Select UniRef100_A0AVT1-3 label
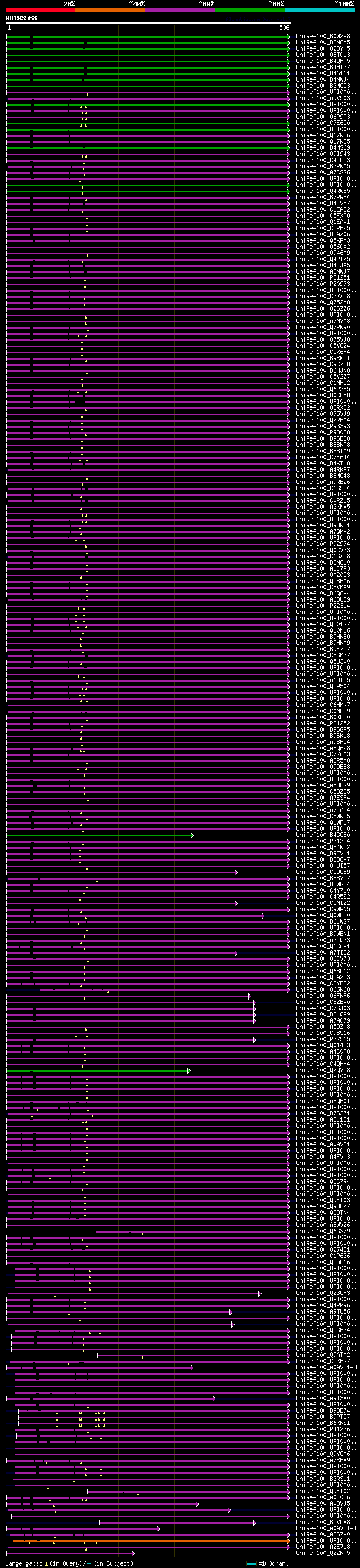Viewport: 360px width, 1568px height. (327, 1368)
